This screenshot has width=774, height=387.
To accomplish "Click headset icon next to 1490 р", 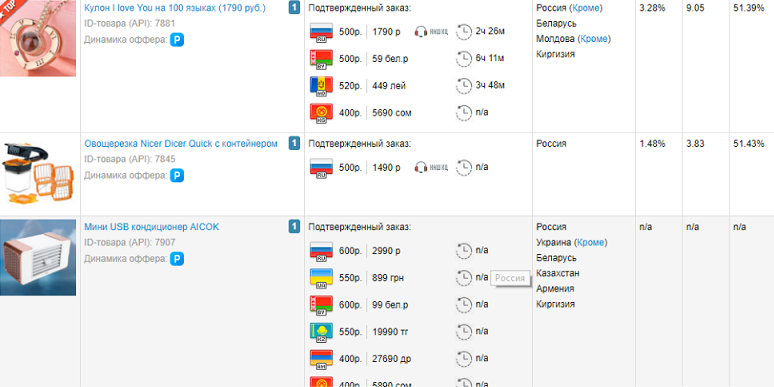I will point(421,167).
